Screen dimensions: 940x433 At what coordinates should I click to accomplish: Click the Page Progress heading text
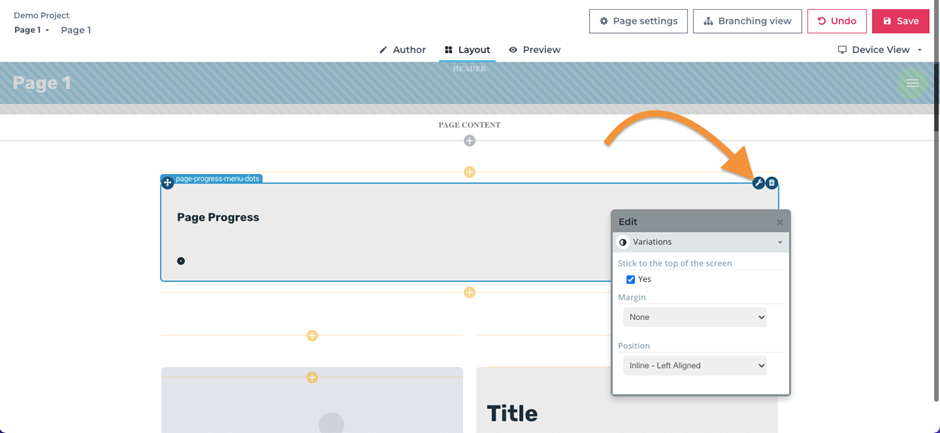pos(218,217)
